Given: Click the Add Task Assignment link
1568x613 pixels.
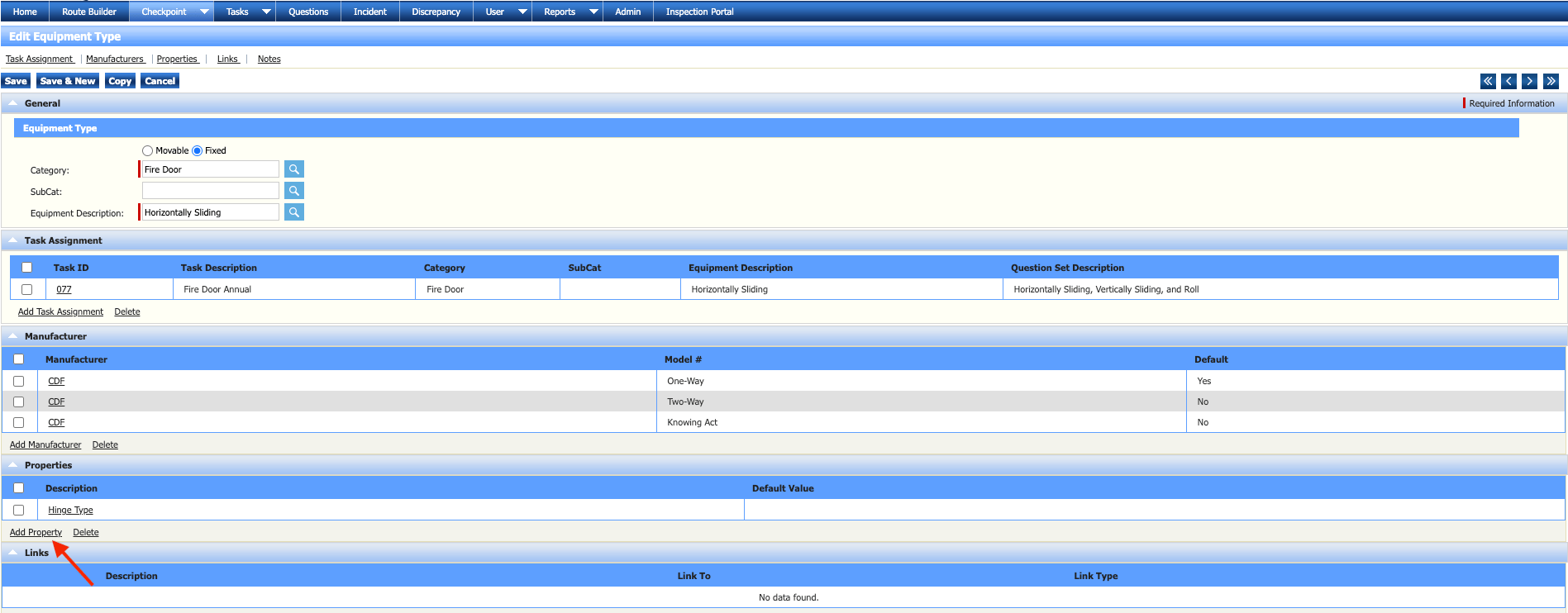Looking at the screenshot, I should [x=60, y=311].
